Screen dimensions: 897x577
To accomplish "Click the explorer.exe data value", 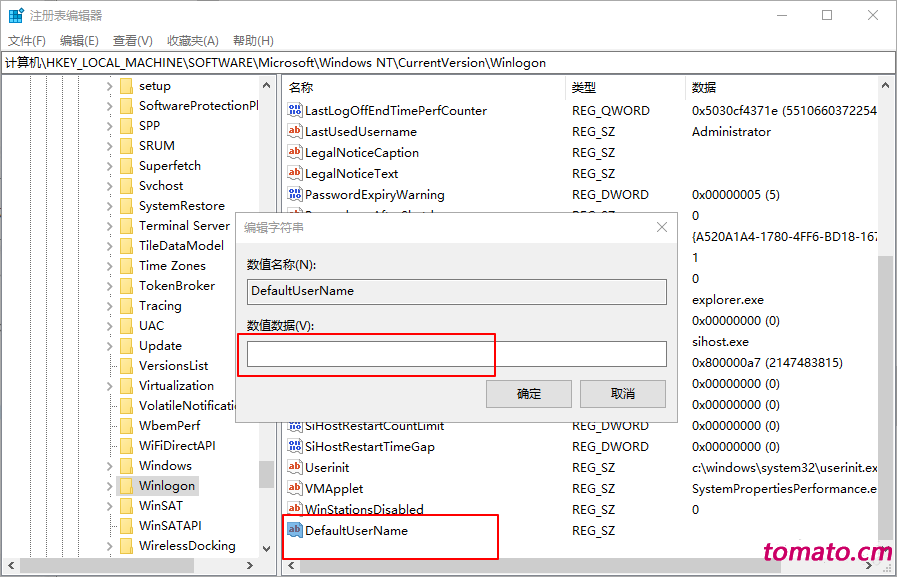I will coord(728,300).
